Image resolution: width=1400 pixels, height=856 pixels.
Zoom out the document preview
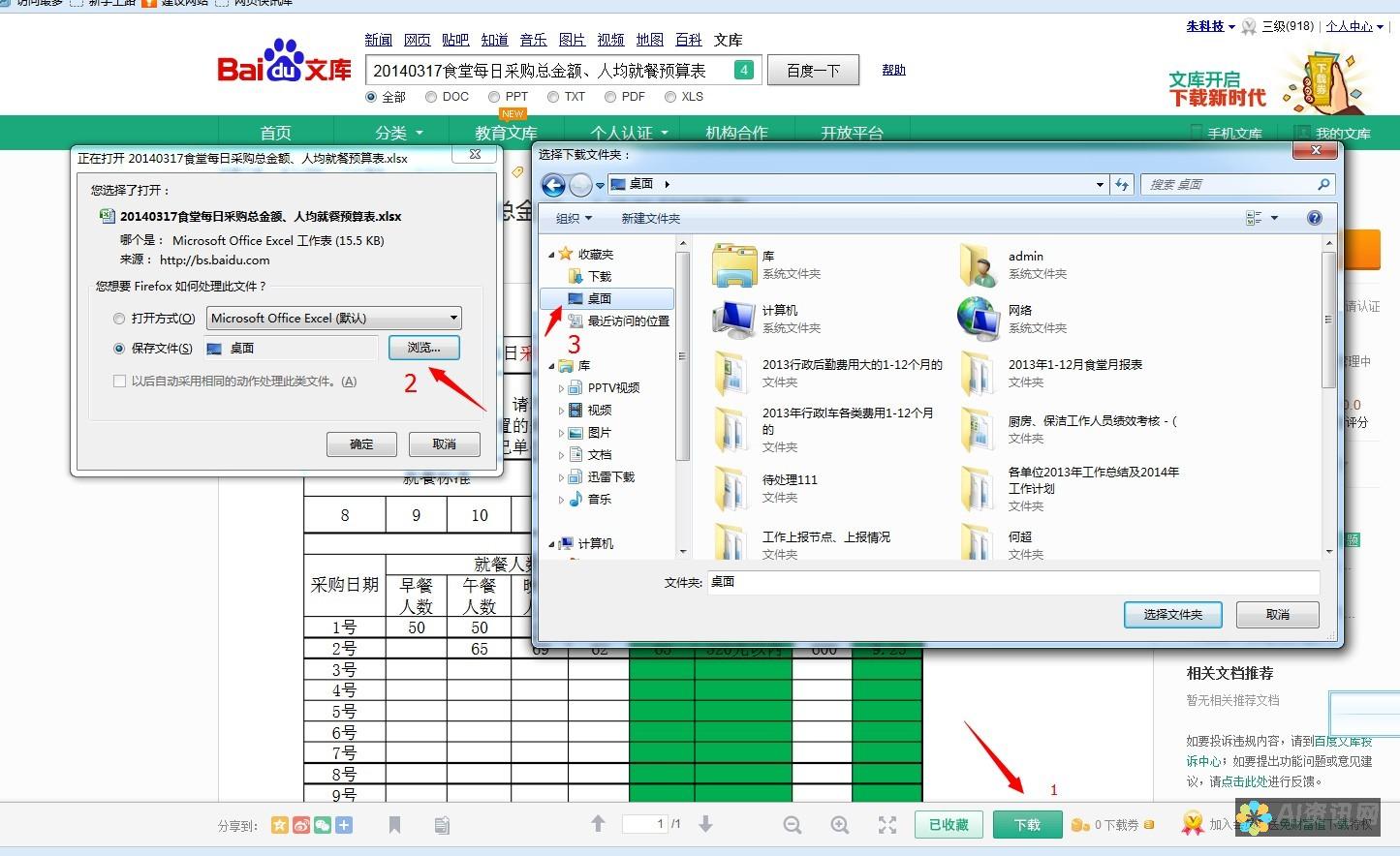coord(793,825)
